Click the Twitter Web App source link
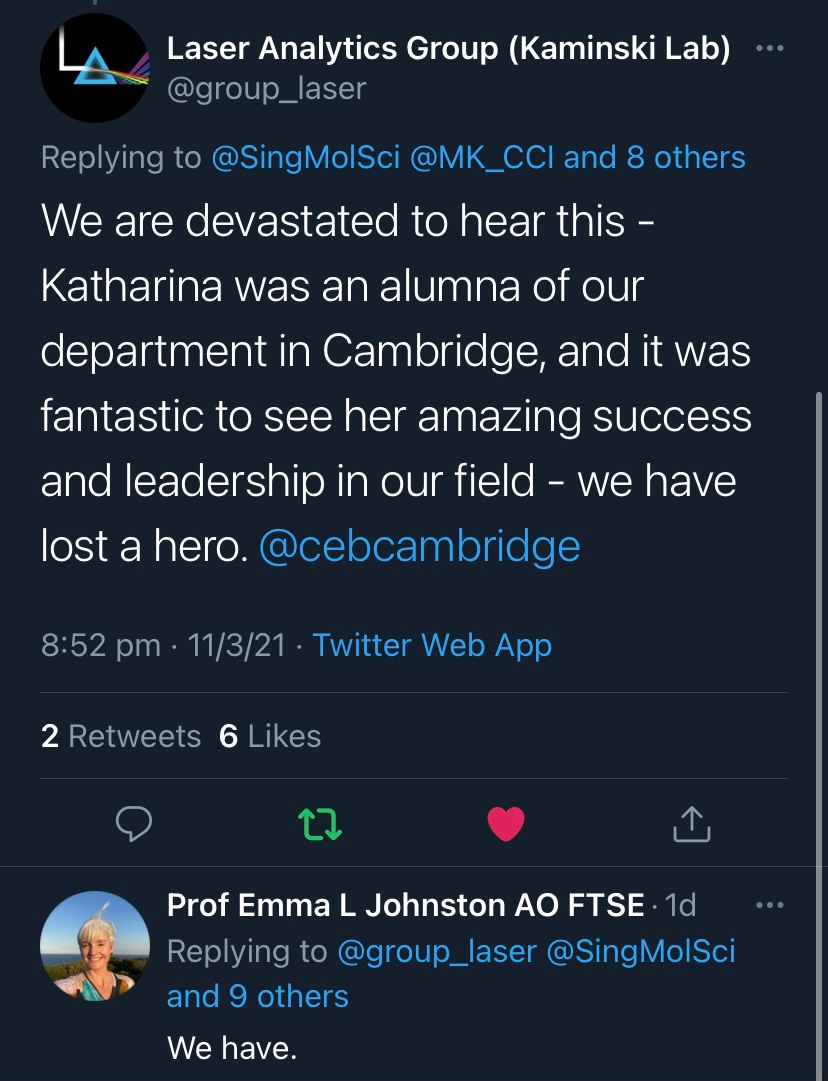 (x=432, y=645)
